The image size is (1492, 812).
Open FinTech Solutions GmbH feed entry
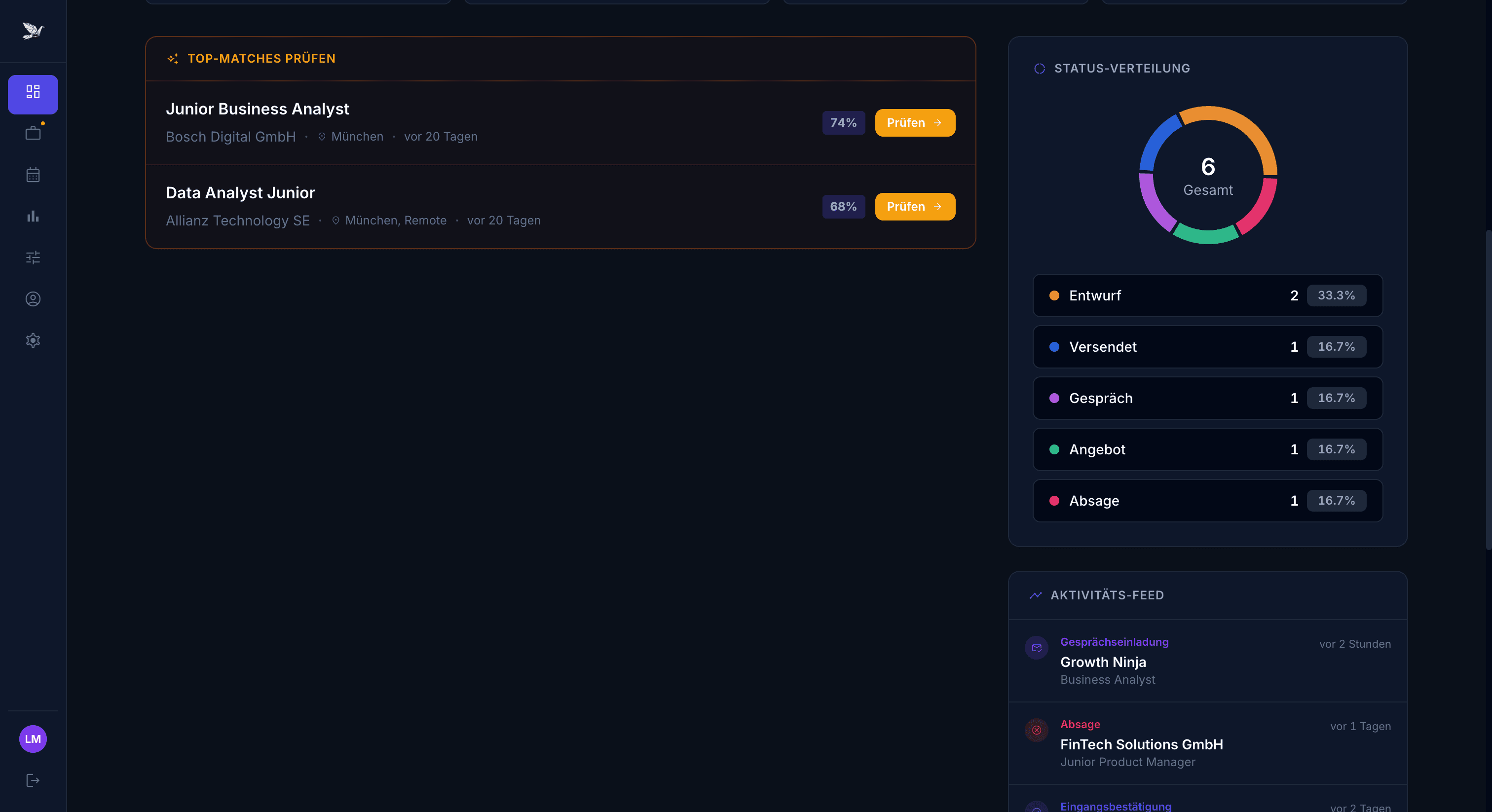click(1141, 744)
